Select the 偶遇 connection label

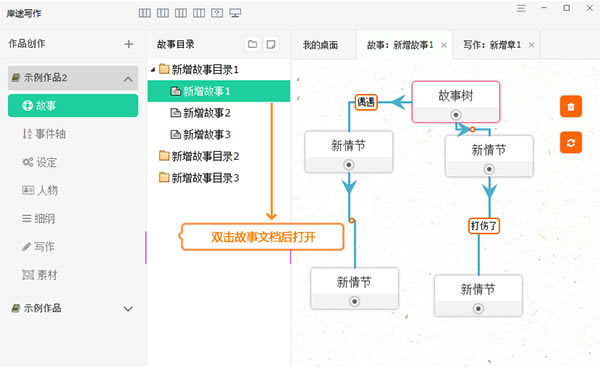[x=366, y=102]
